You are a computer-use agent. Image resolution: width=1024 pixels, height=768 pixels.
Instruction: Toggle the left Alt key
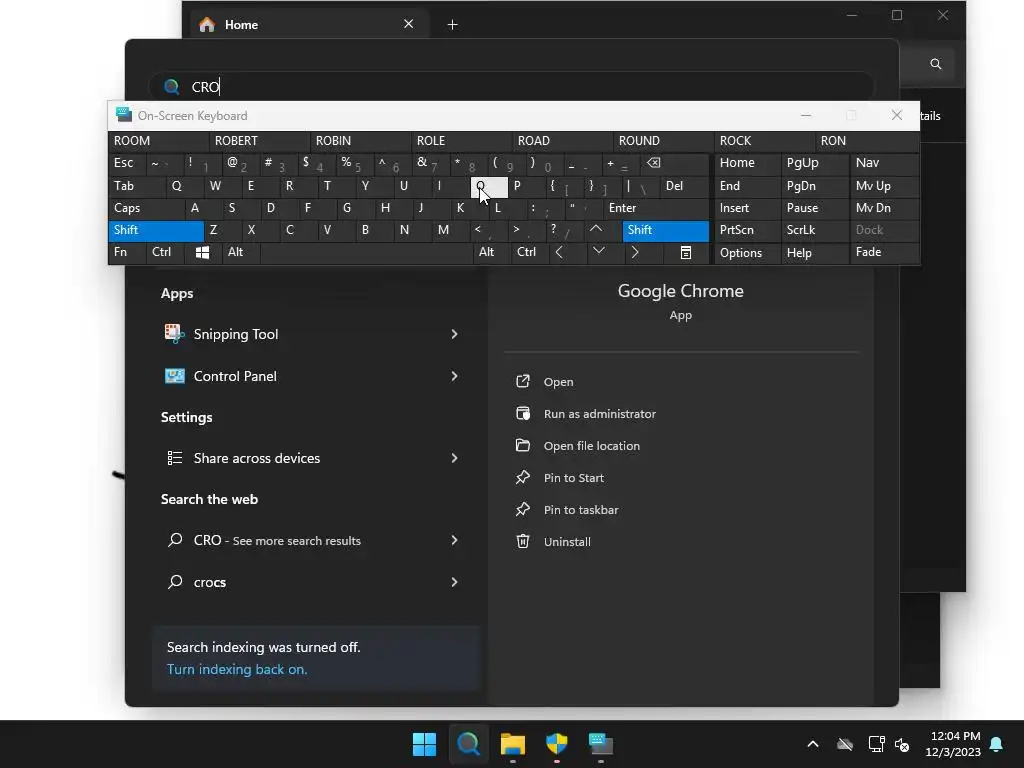[241, 252]
